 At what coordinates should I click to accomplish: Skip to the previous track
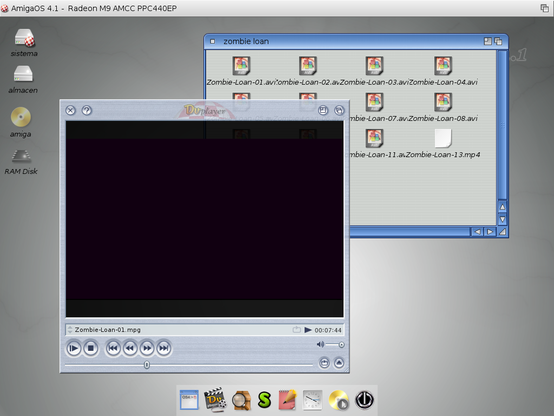(113, 348)
